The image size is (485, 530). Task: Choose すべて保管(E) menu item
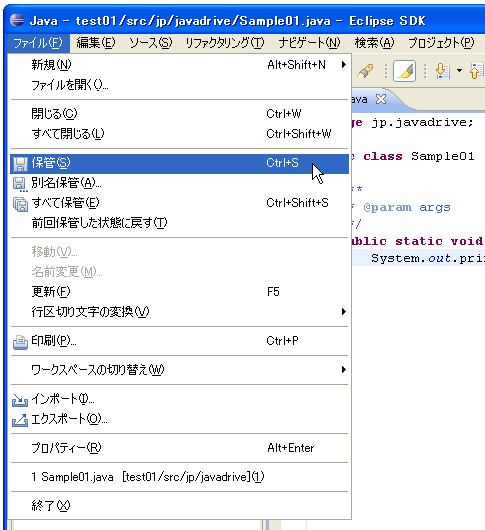(x=179, y=203)
